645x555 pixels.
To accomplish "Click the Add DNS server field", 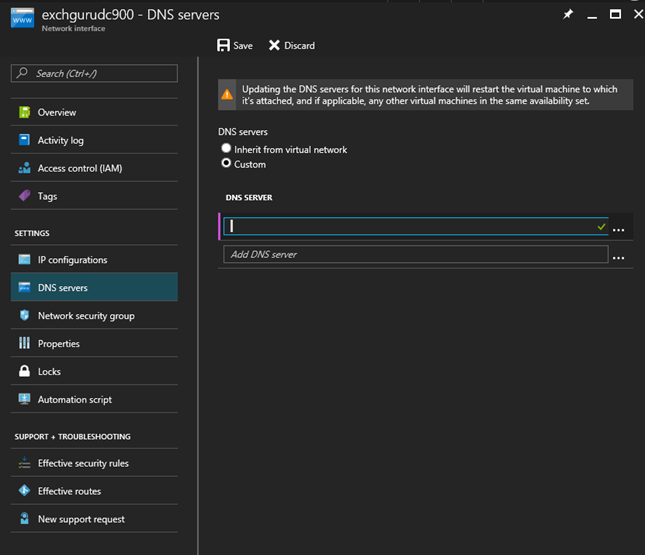I will point(415,254).
